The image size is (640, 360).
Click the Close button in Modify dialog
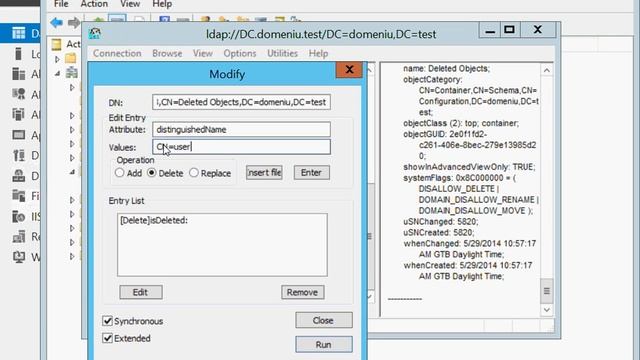pos(324,320)
